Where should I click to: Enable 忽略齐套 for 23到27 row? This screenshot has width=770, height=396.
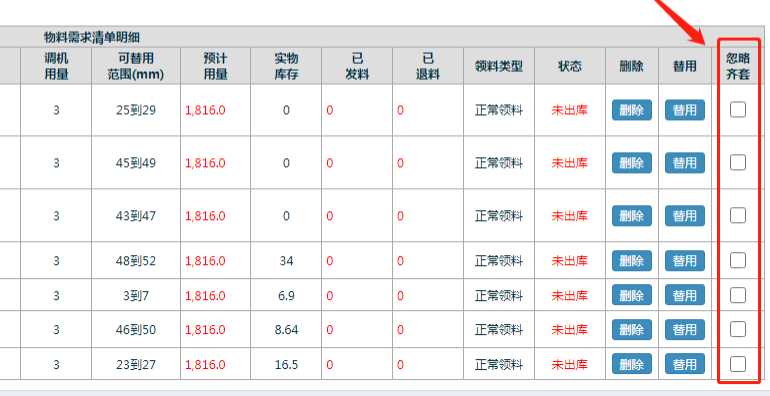738,364
